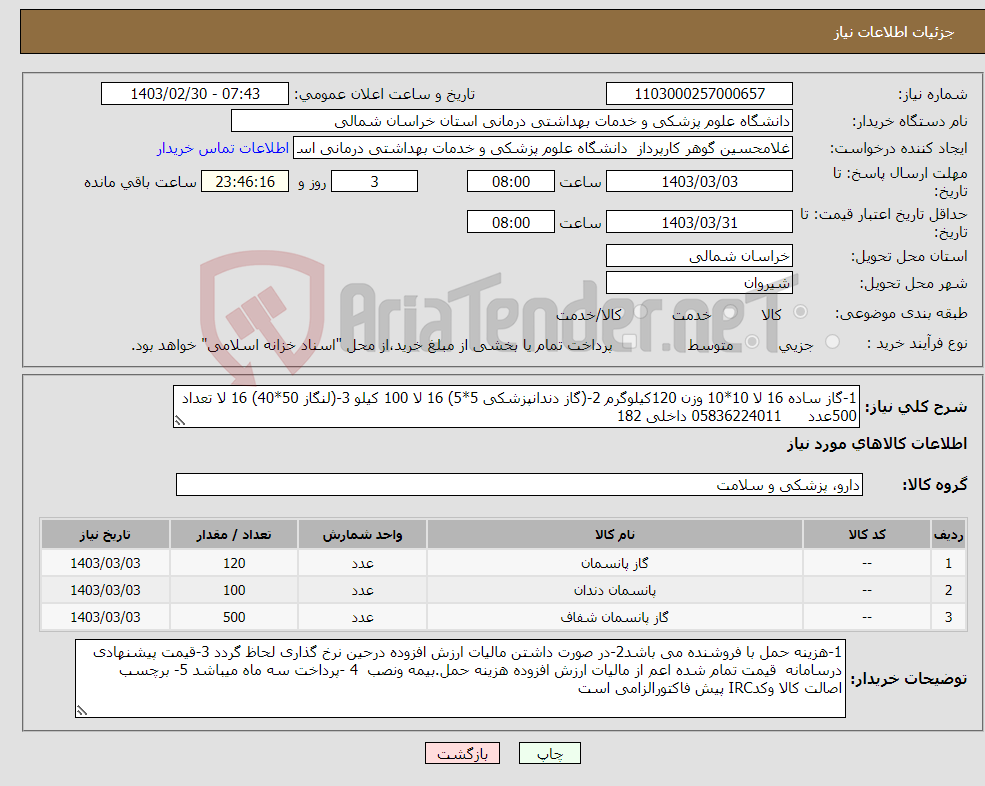Select the کالا/خدمت radio button
This screenshot has height=786, width=985.
[640, 312]
